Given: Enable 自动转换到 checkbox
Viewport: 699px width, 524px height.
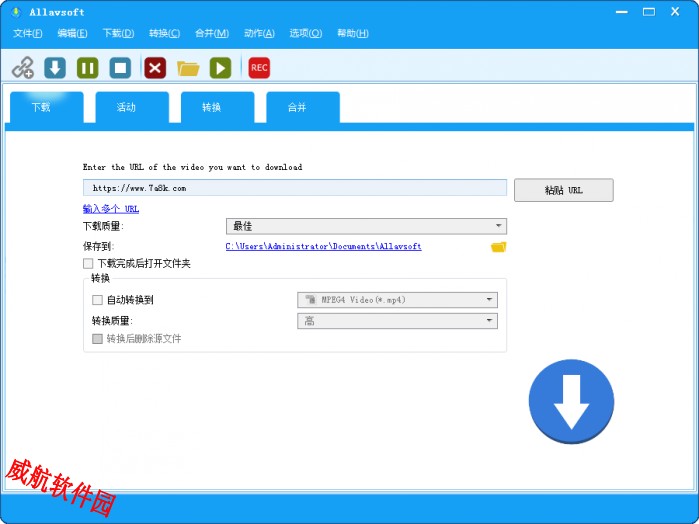Looking at the screenshot, I should click(97, 300).
